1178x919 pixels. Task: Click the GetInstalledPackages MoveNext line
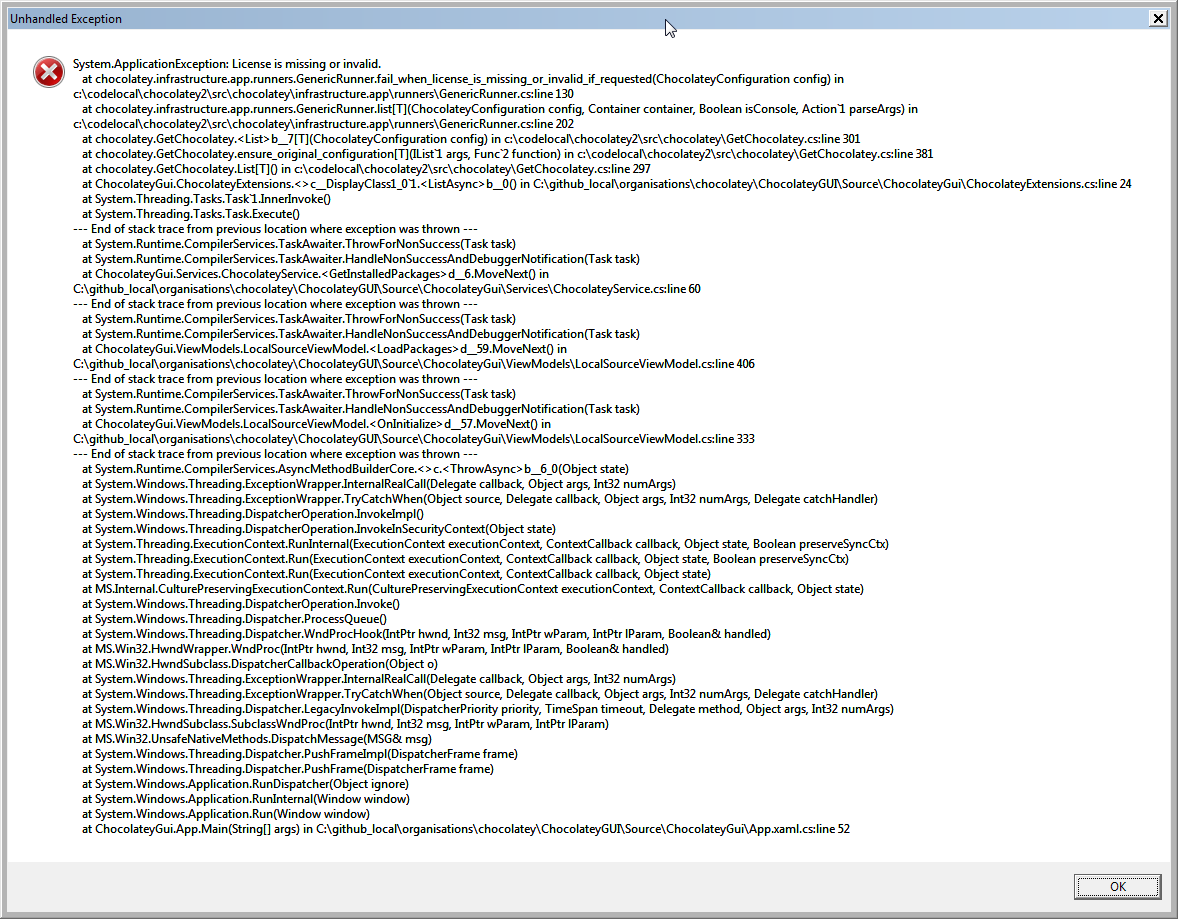316,274
